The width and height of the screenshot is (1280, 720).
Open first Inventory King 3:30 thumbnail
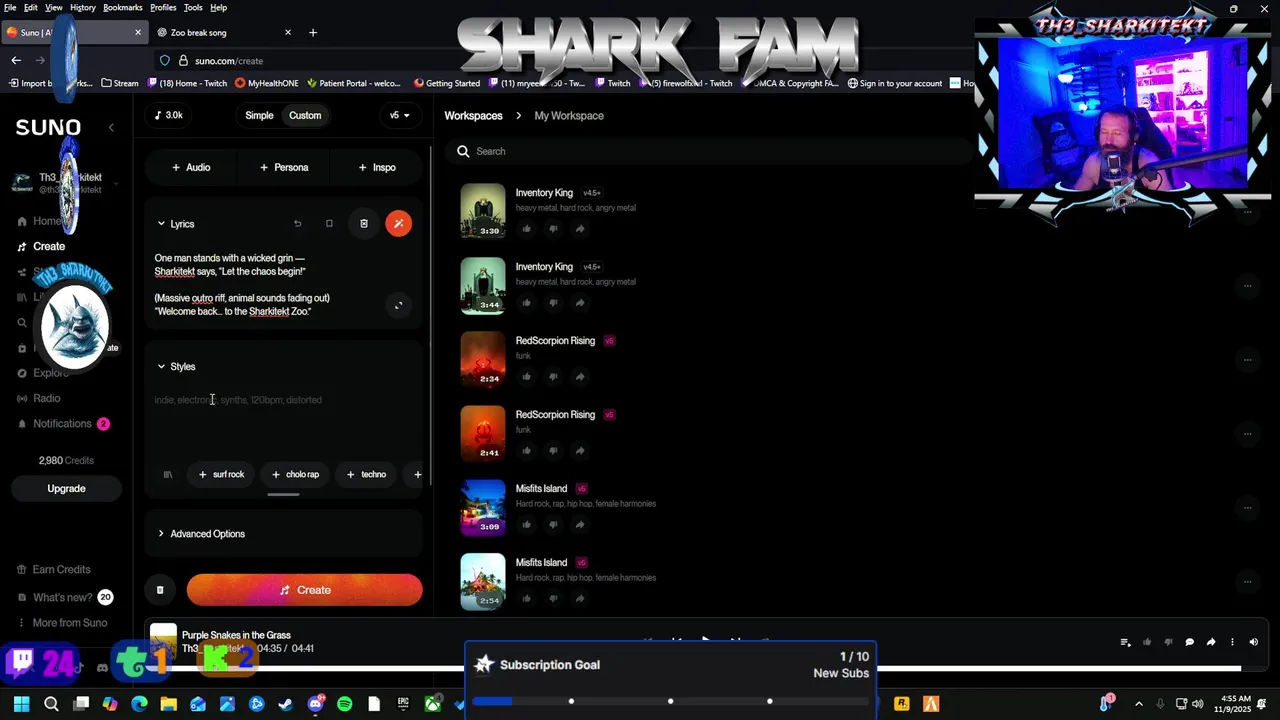[483, 211]
